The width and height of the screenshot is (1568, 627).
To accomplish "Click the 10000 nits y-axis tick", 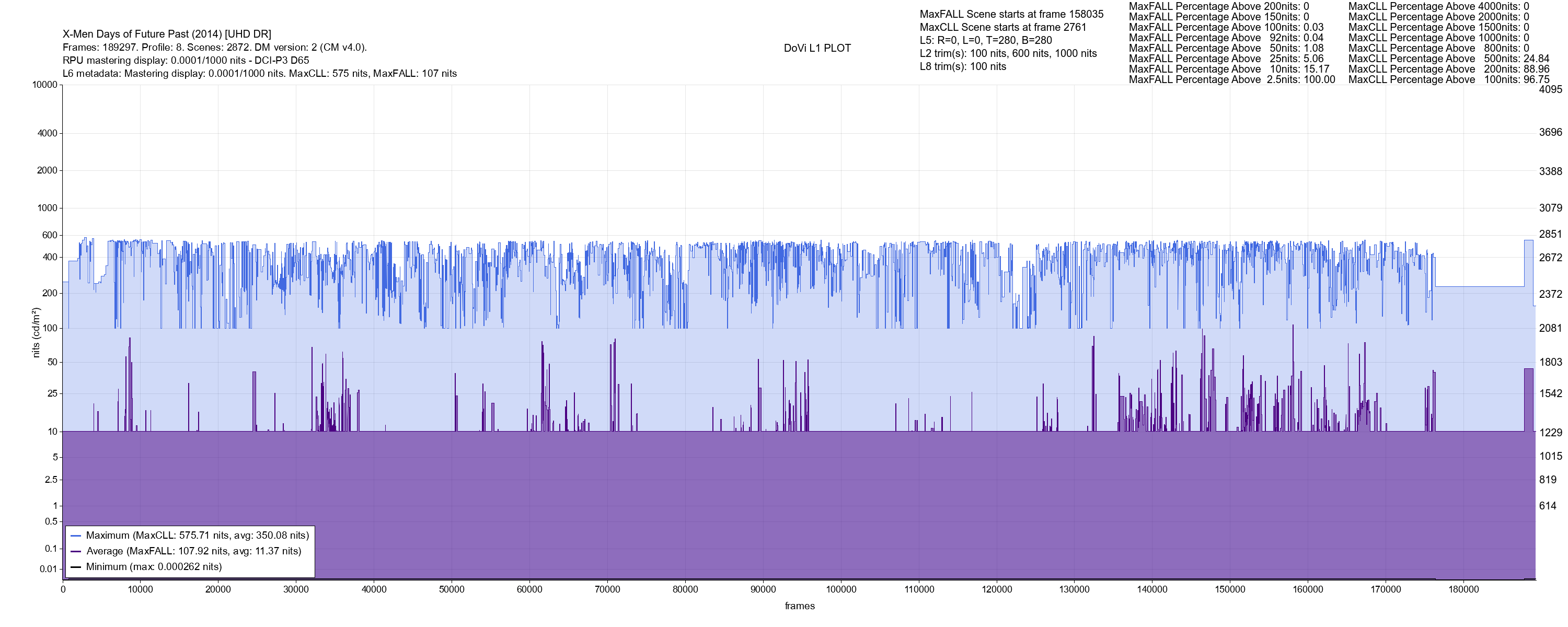I will pos(44,85).
